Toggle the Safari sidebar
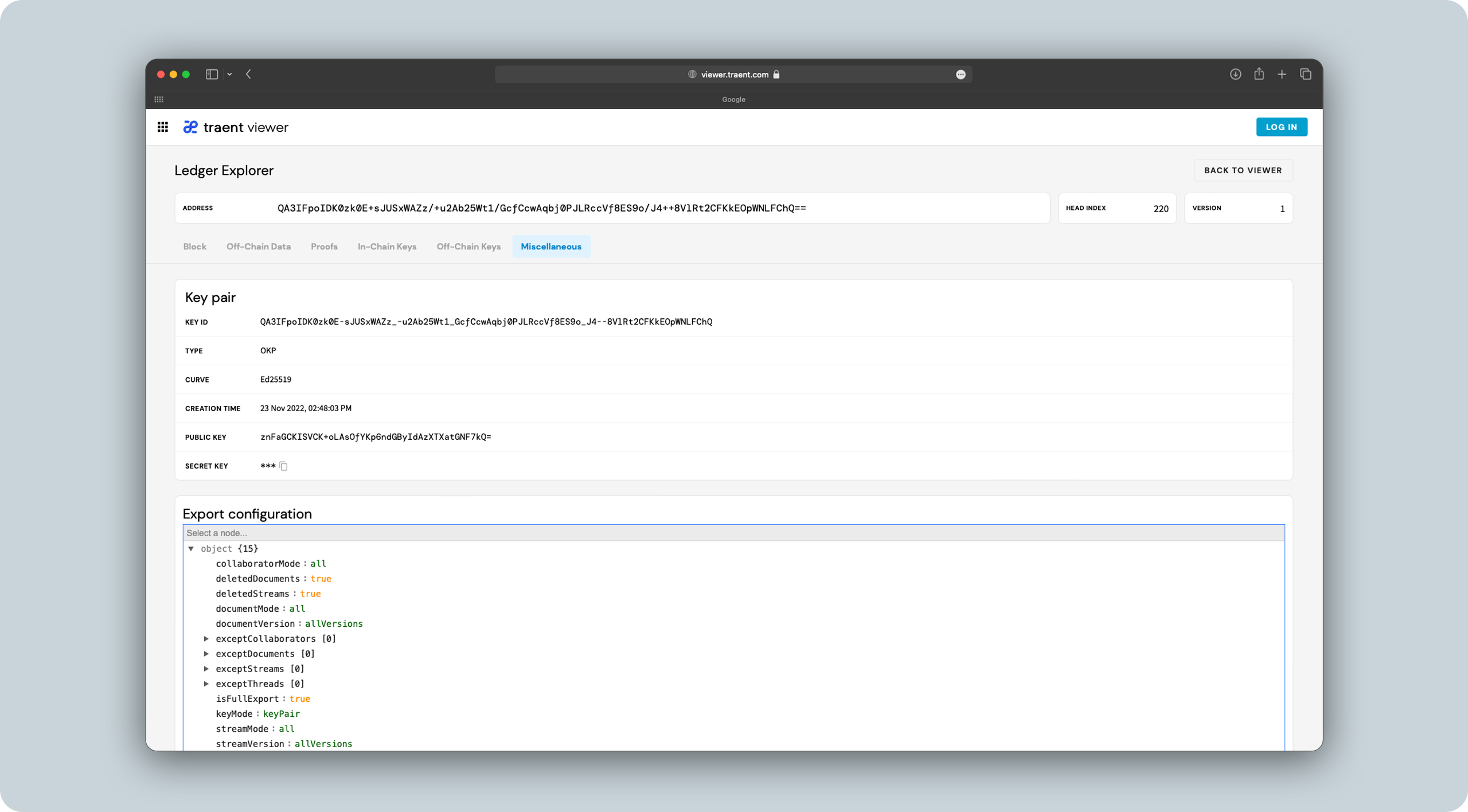1468x812 pixels. point(212,74)
